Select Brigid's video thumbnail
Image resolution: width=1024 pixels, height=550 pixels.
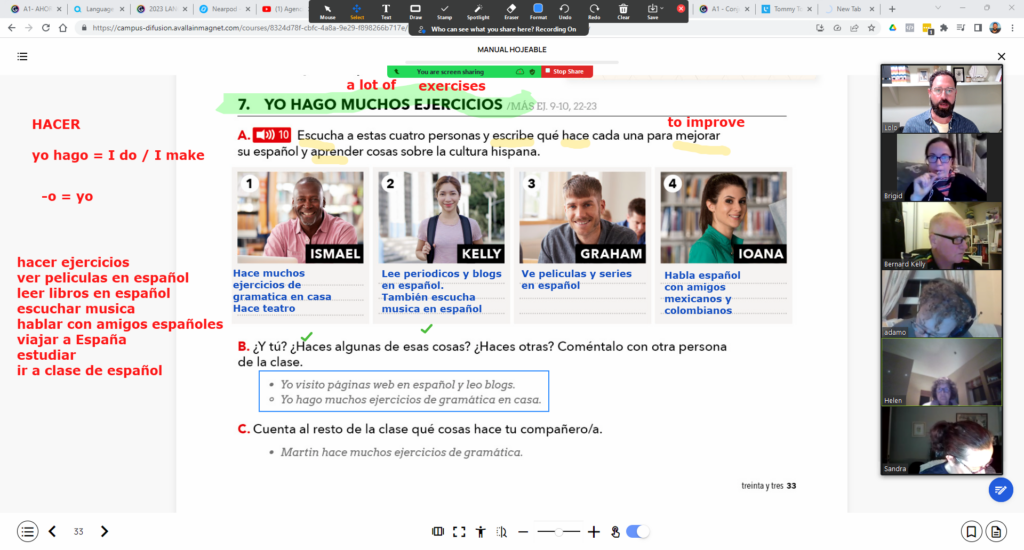(941, 167)
